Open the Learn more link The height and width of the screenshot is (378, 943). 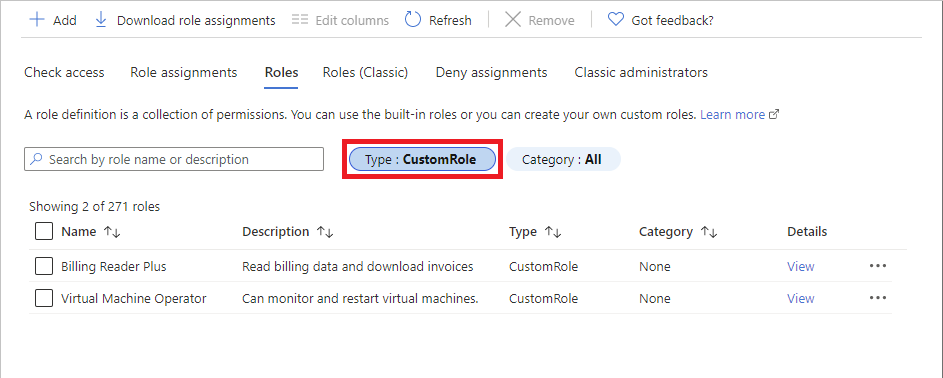(x=733, y=114)
